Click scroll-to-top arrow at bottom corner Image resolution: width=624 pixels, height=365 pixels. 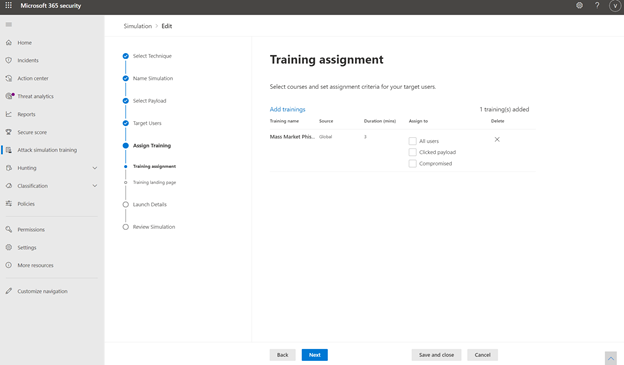coord(611,358)
